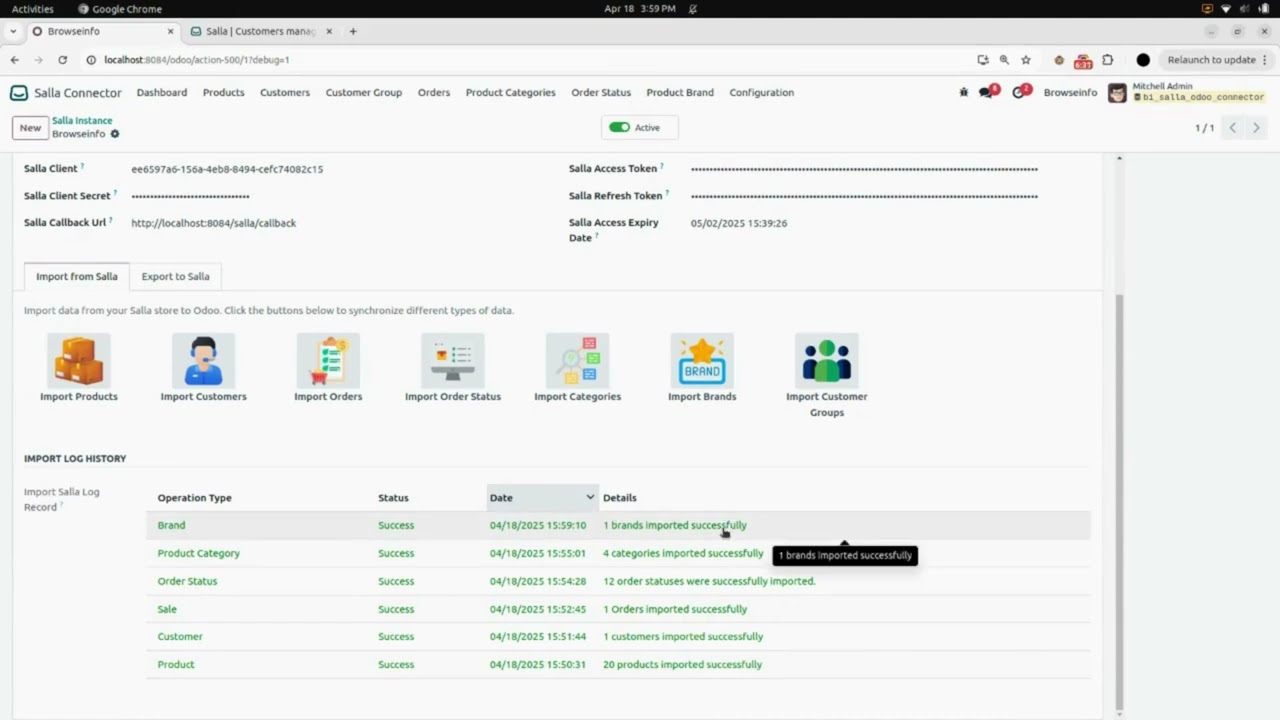The image size is (1280, 720).
Task: Click the Salla Callback Url field
Action: tap(214, 223)
